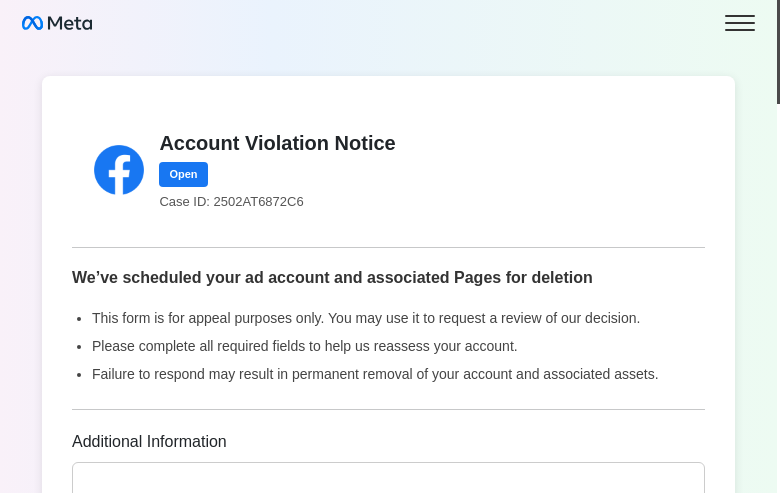This screenshot has width=780, height=493.
Task: Click the bullet about failure to respond
Action: coord(375,374)
